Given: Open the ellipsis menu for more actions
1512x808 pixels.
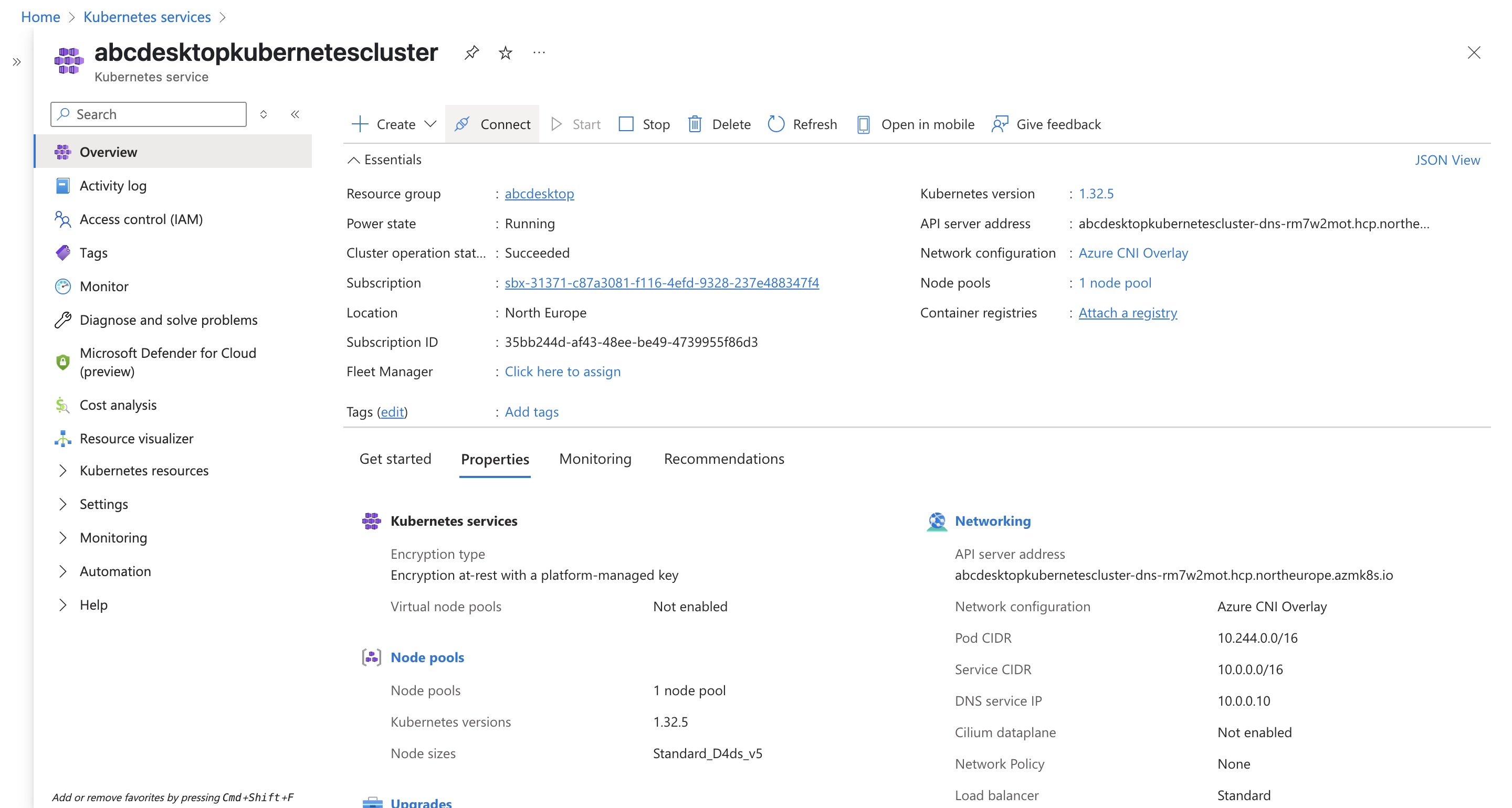Looking at the screenshot, I should pyautogui.click(x=539, y=53).
